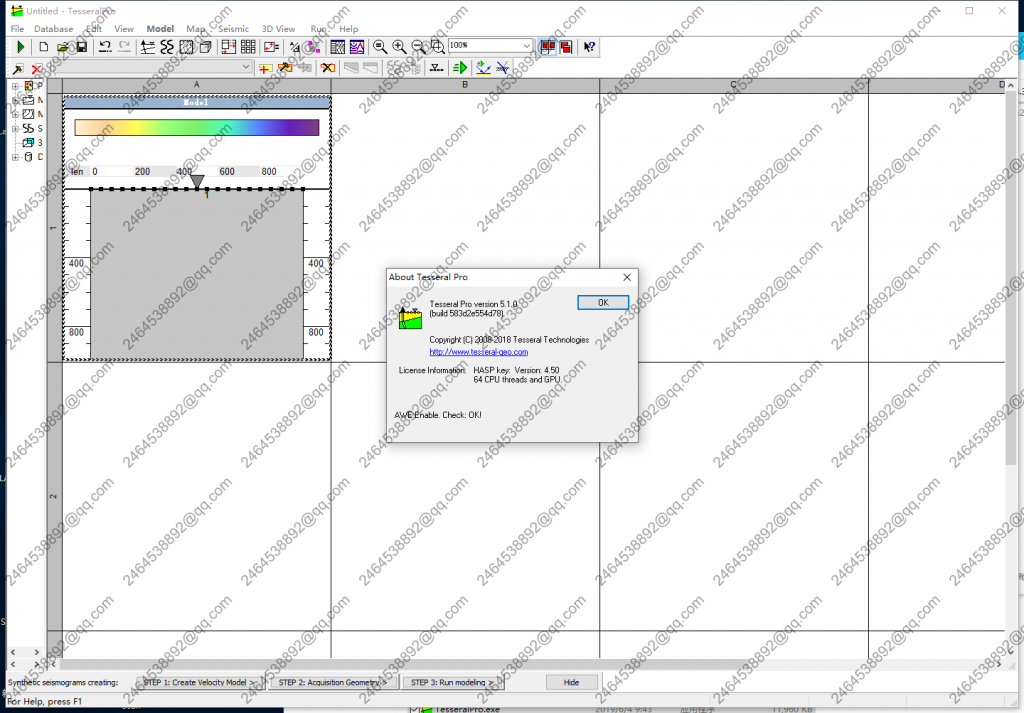Save using the floppy disk icon

82,47
